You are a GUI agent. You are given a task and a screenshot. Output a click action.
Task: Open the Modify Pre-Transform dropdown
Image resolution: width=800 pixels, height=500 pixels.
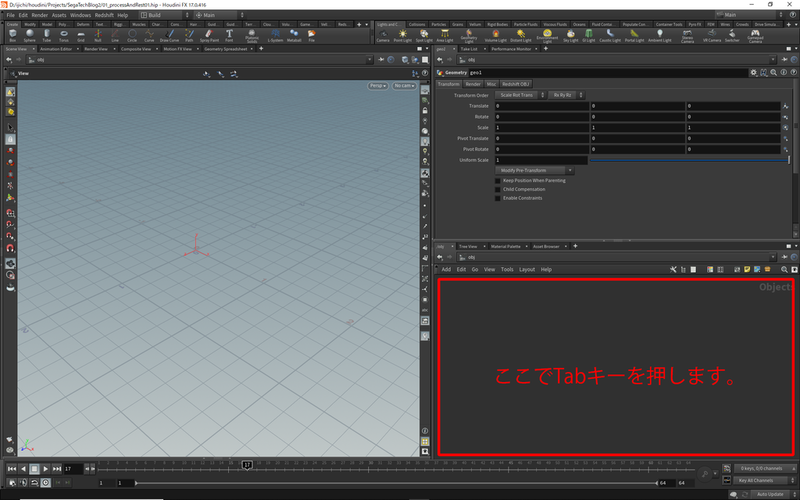pyautogui.click(x=534, y=170)
